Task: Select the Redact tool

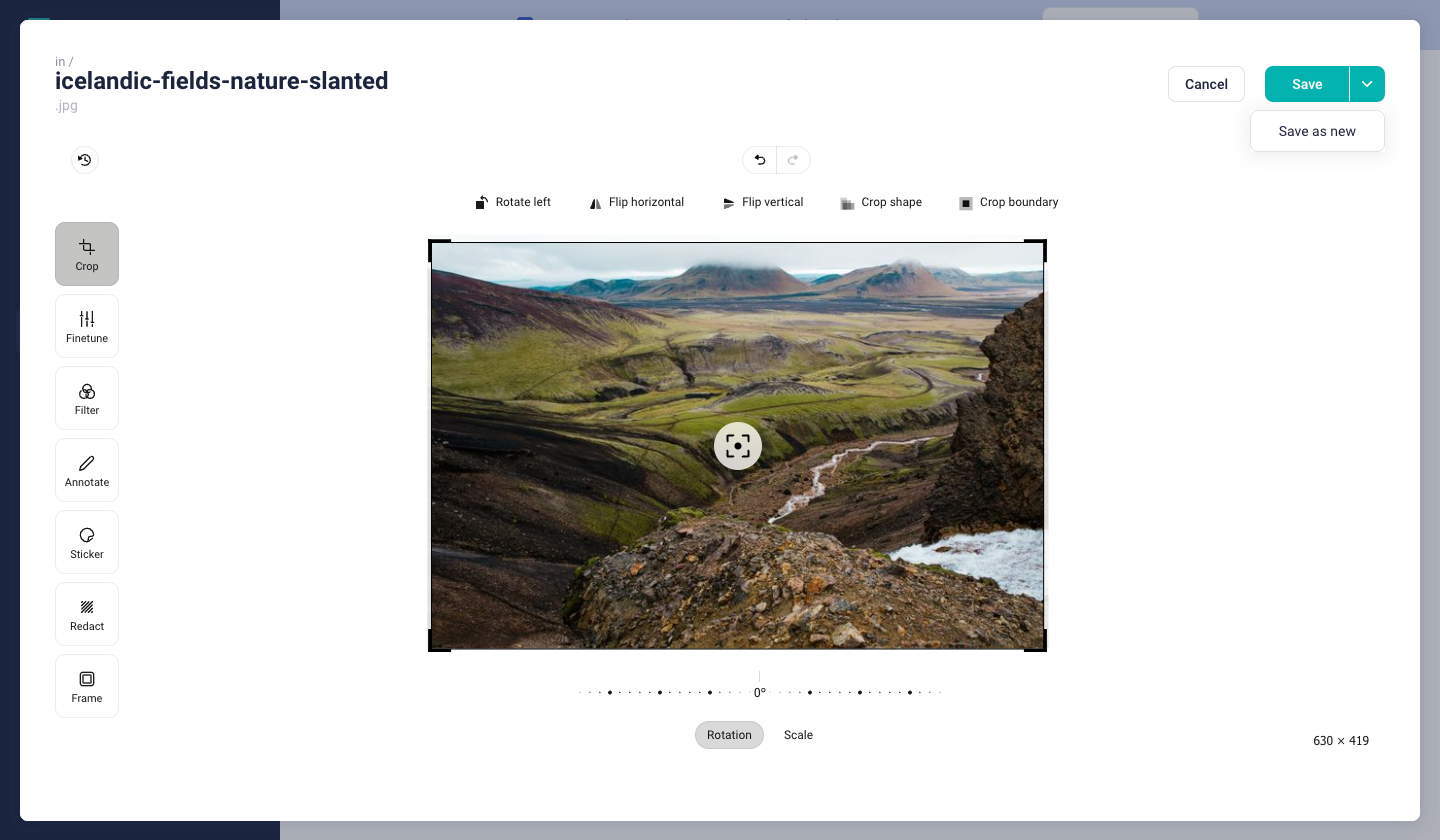Action: point(87,614)
